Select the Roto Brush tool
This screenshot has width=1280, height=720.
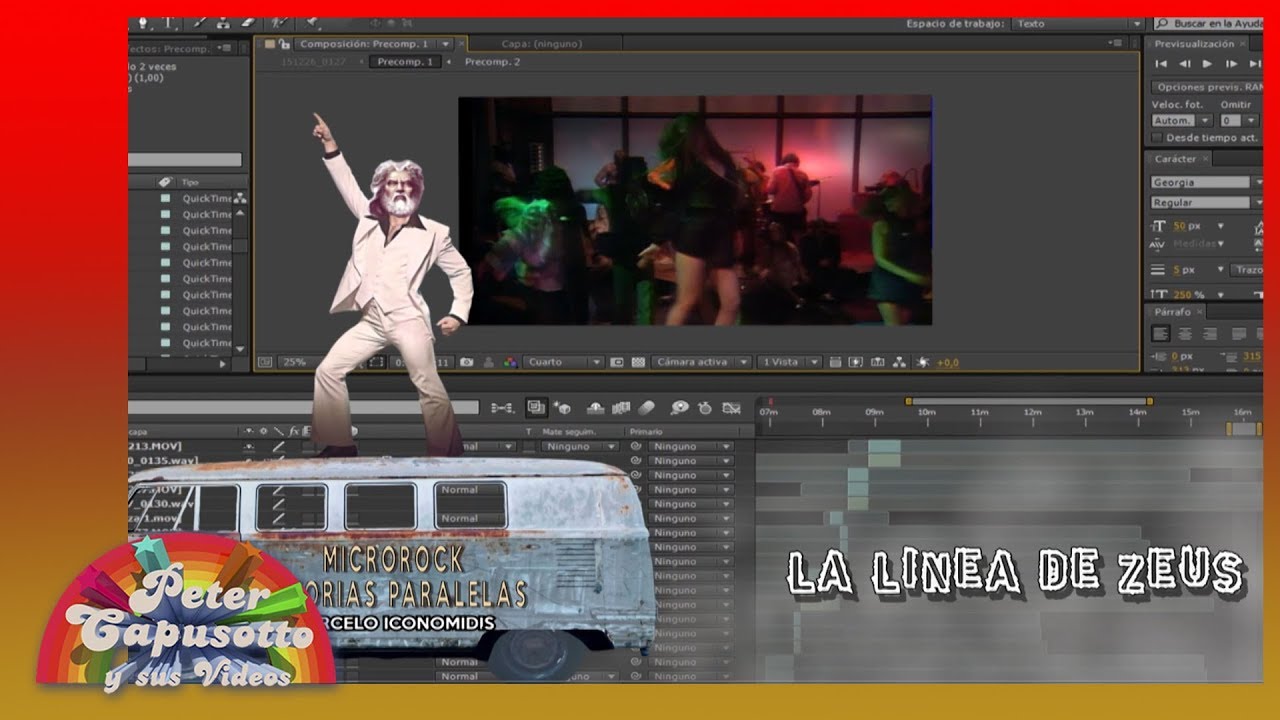click(x=280, y=23)
